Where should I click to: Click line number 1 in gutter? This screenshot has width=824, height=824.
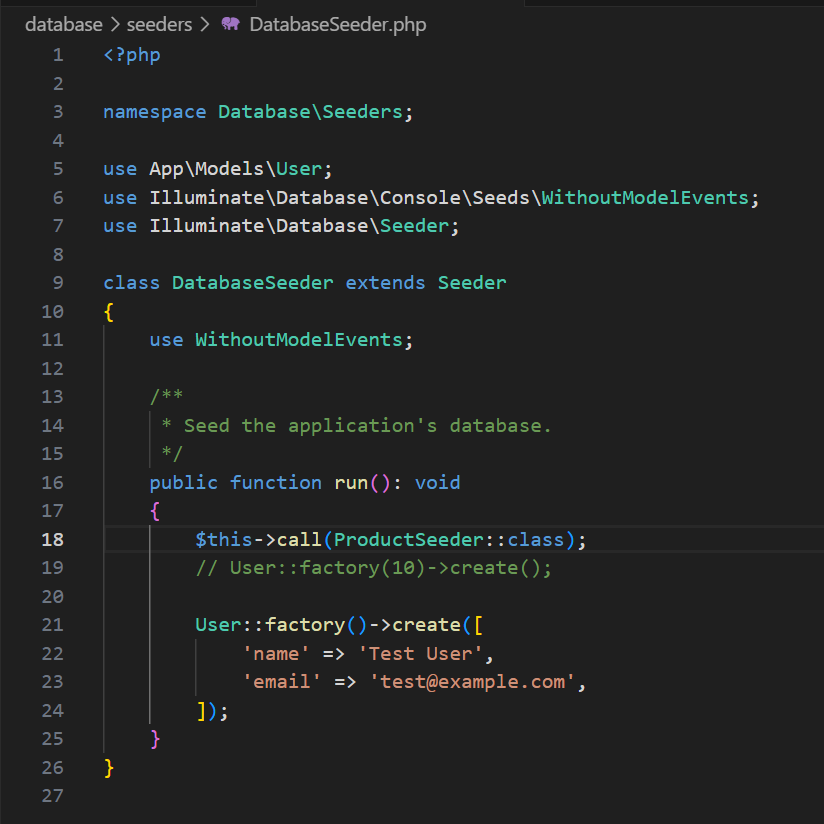58,55
